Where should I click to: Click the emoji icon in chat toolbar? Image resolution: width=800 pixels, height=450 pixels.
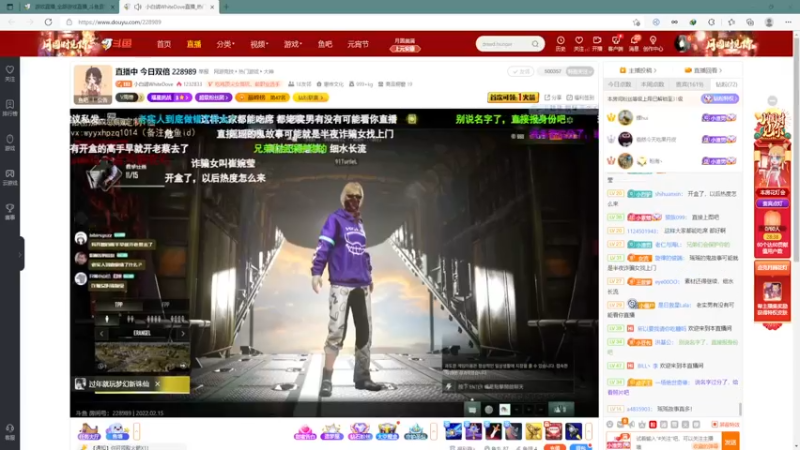coord(610,424)
